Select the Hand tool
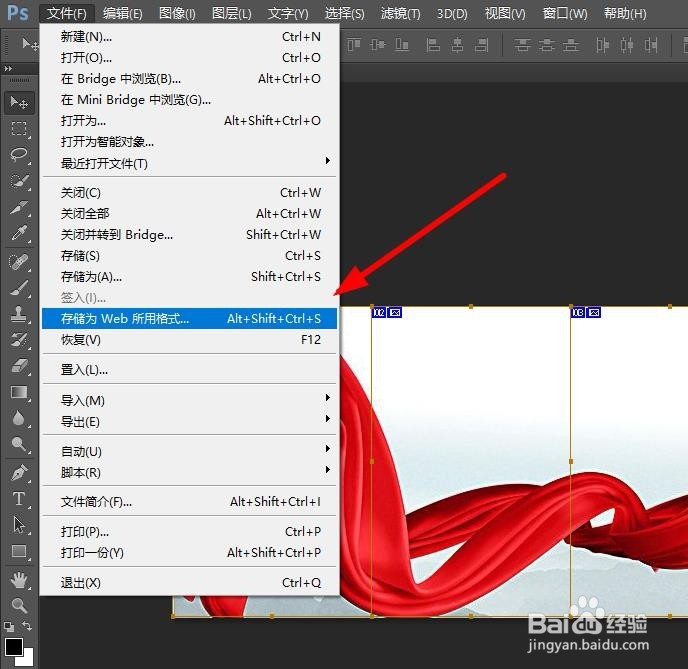This screenshot has width=688, height=669. pos(18,580)
